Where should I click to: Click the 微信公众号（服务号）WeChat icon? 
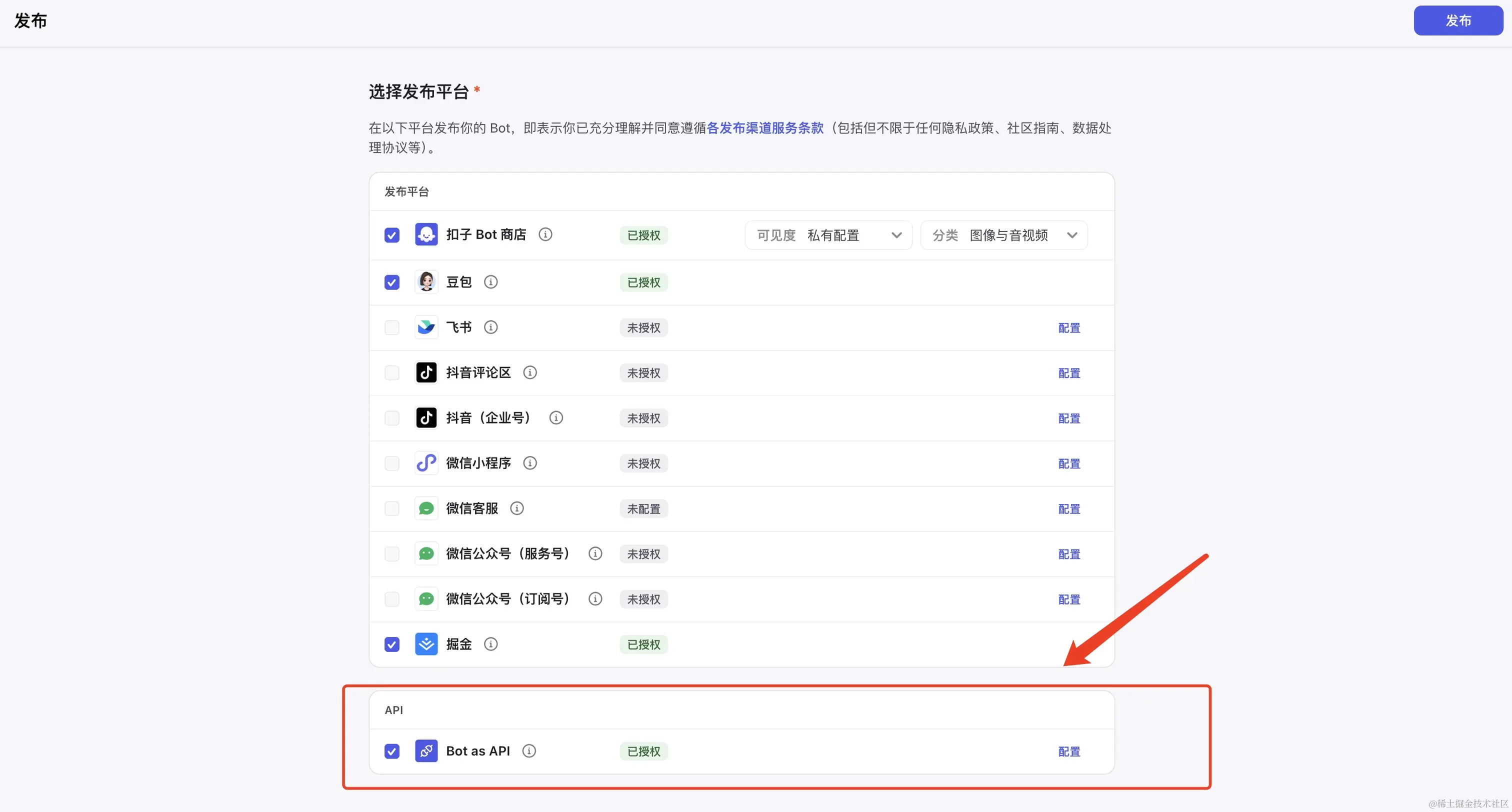[426, 553]
